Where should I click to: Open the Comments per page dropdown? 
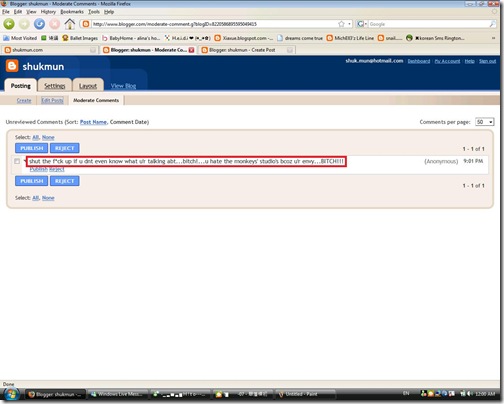485,122
